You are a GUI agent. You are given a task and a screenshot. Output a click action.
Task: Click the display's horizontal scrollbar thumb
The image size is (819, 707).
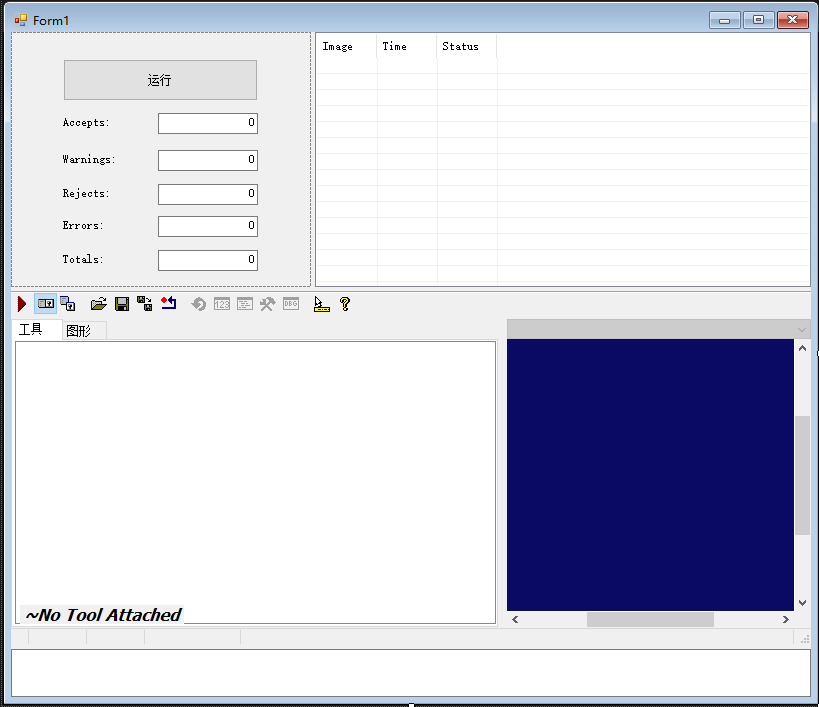click(x=650, y=620)
